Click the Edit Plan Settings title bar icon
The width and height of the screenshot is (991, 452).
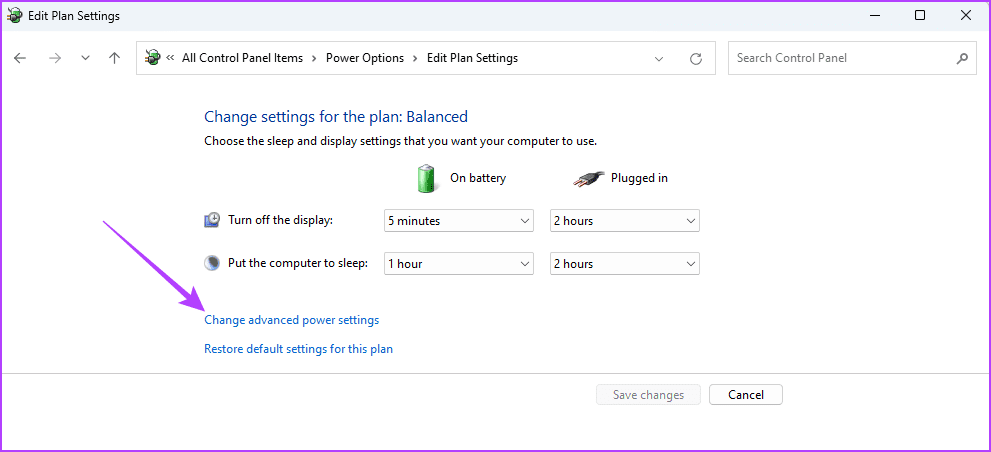click(13, 15)
